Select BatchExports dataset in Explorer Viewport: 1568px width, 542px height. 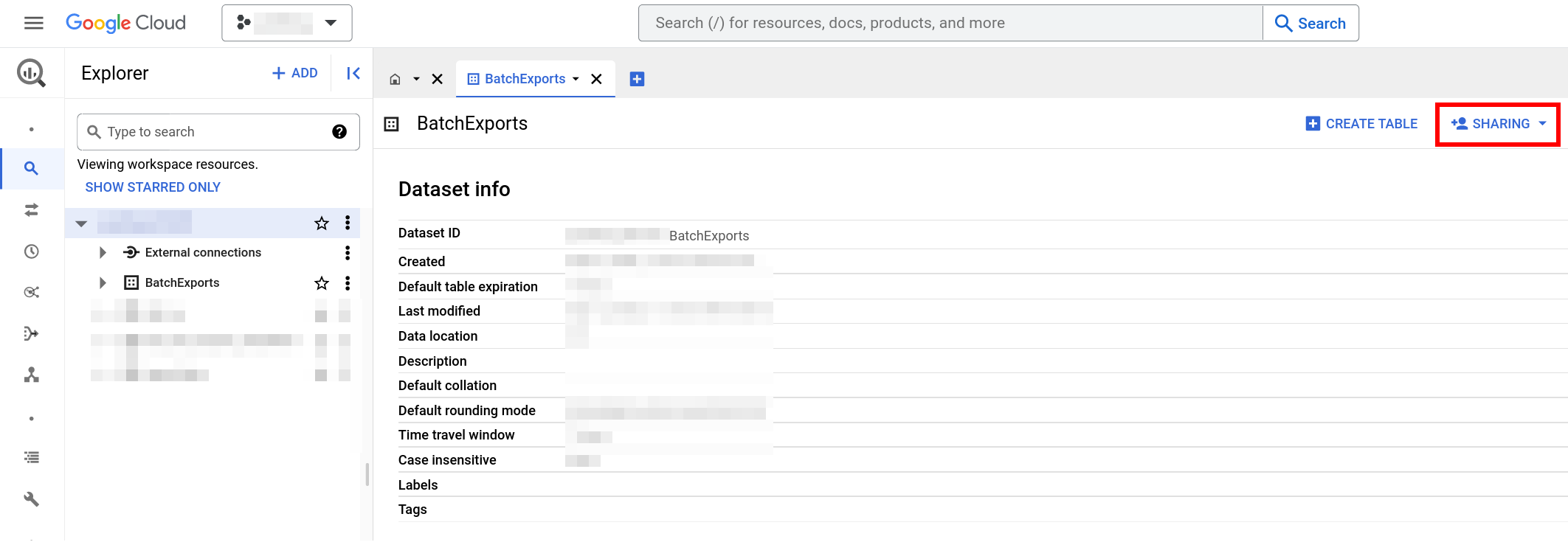click(182, 283)
